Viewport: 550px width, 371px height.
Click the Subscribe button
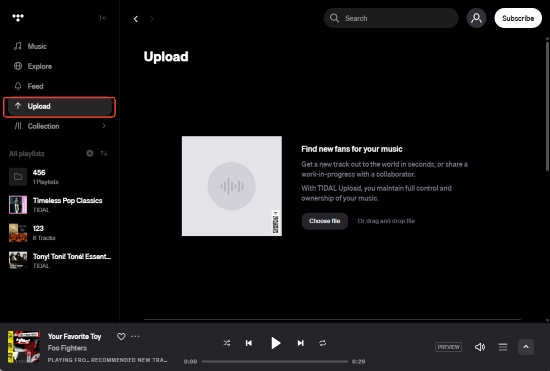click(518, 18)
